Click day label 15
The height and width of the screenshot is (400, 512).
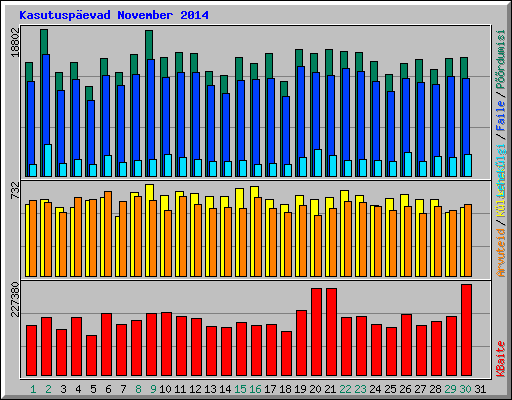click(x=240, y=389)
